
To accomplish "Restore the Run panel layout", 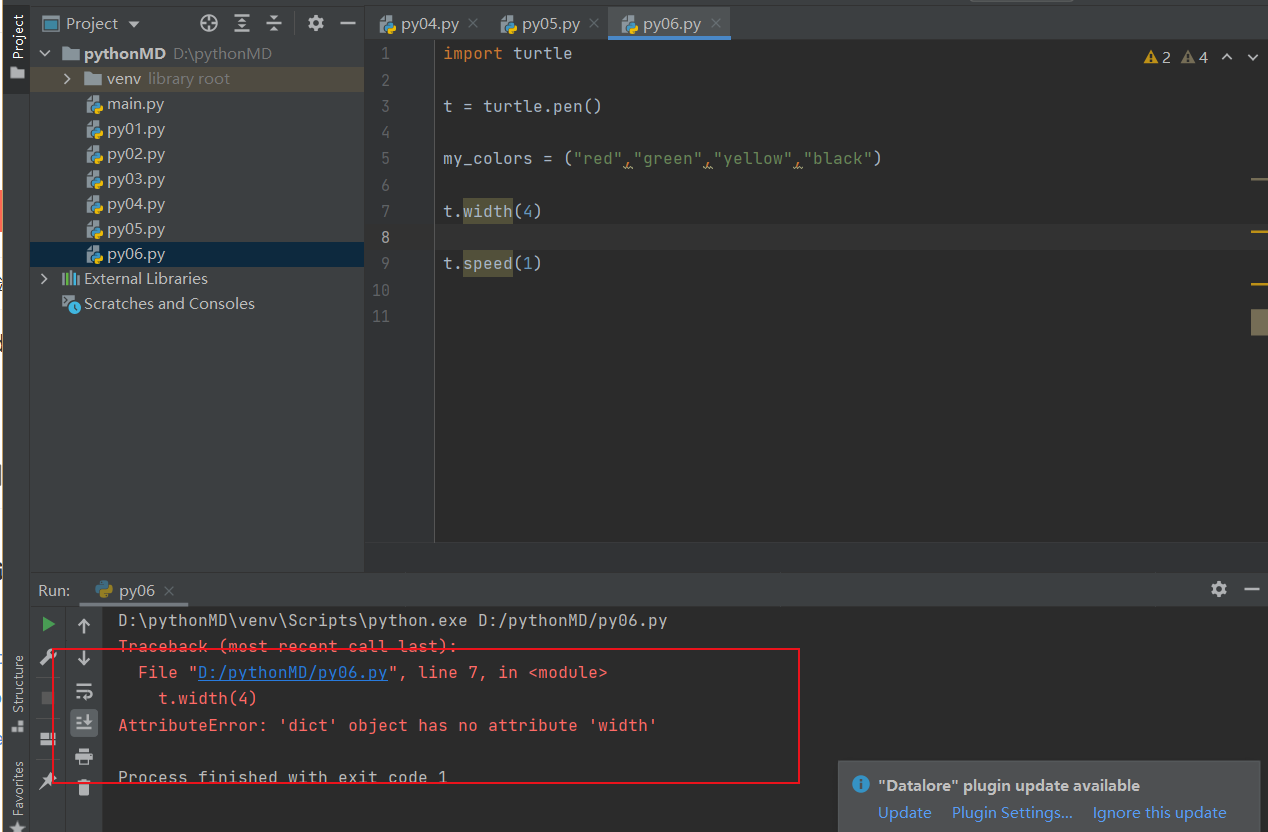I will 48,739.
